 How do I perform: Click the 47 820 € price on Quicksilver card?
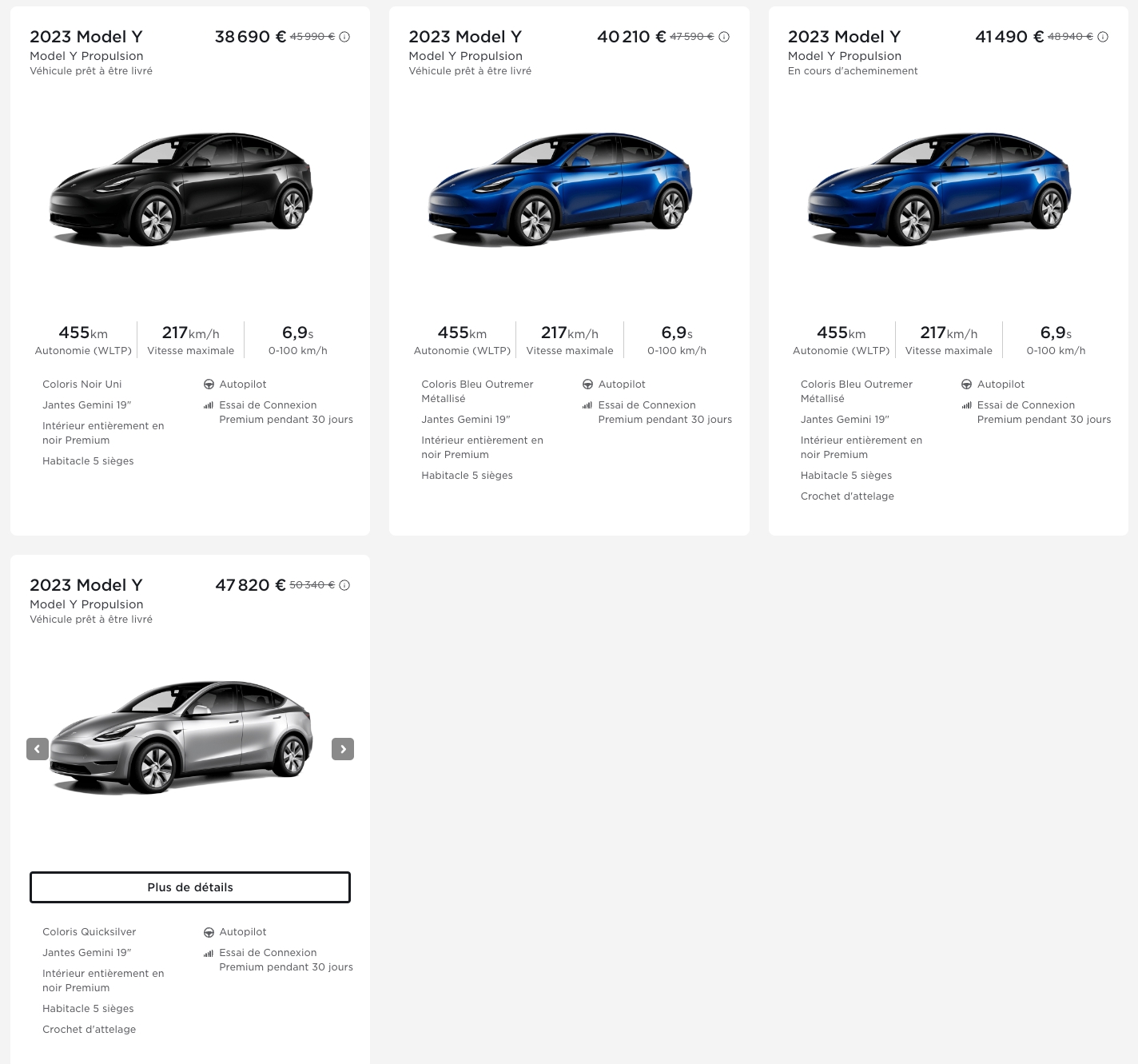pyautogui.click(x=250, y=585)
